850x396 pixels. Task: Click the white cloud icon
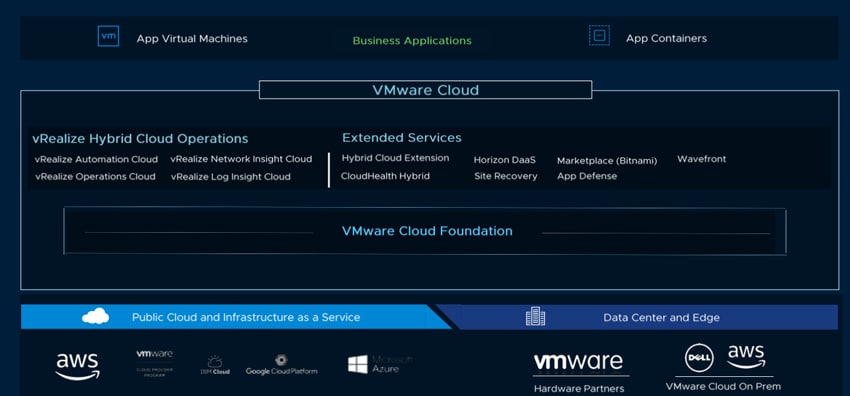(x=95, y=316)
